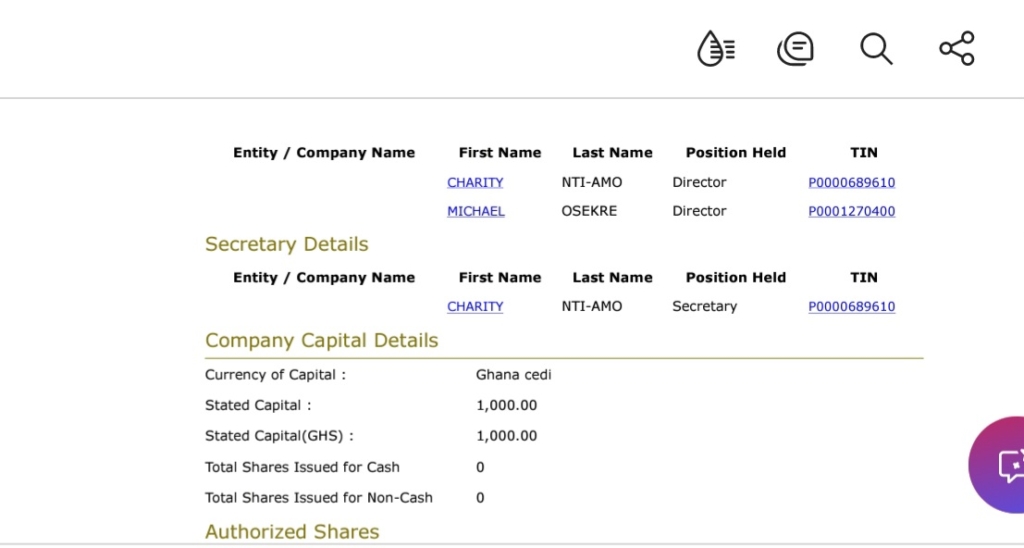The height and width of the screenshot is (548, 1024).
Task: Click the Authorized Shares heading
Action: click(292, 532)
